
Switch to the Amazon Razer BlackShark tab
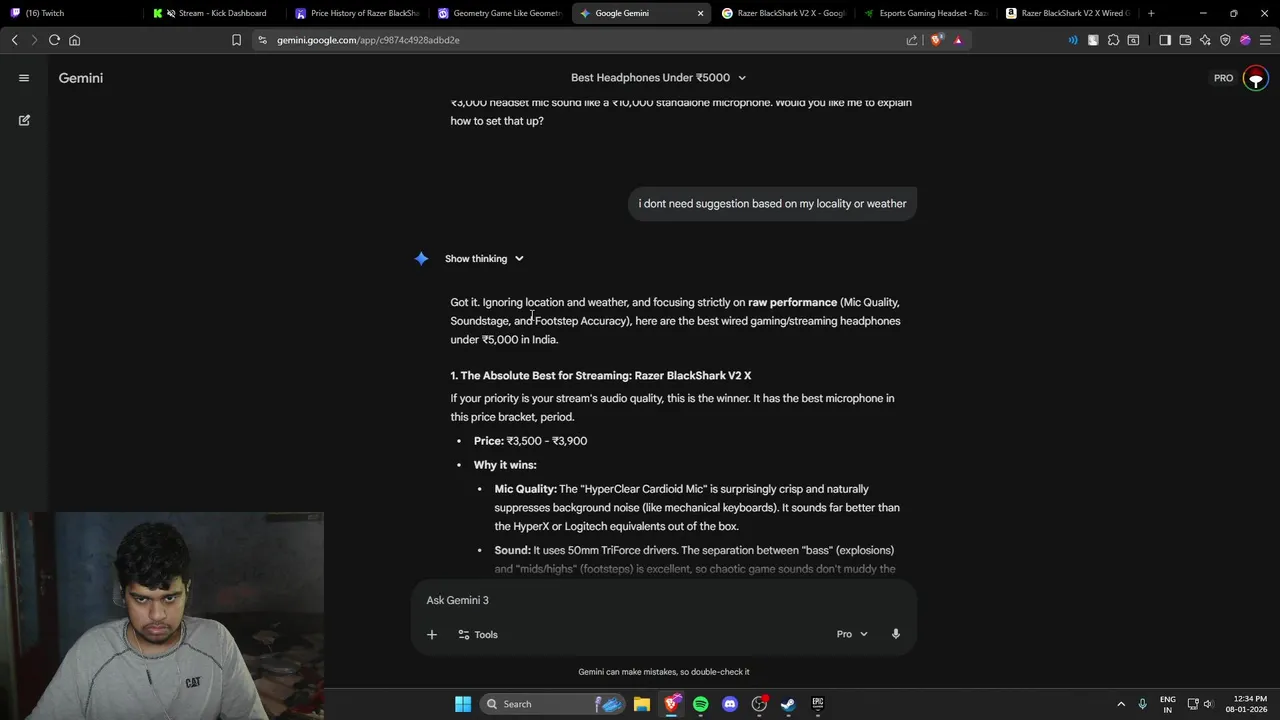click(x=1068, y=13)
